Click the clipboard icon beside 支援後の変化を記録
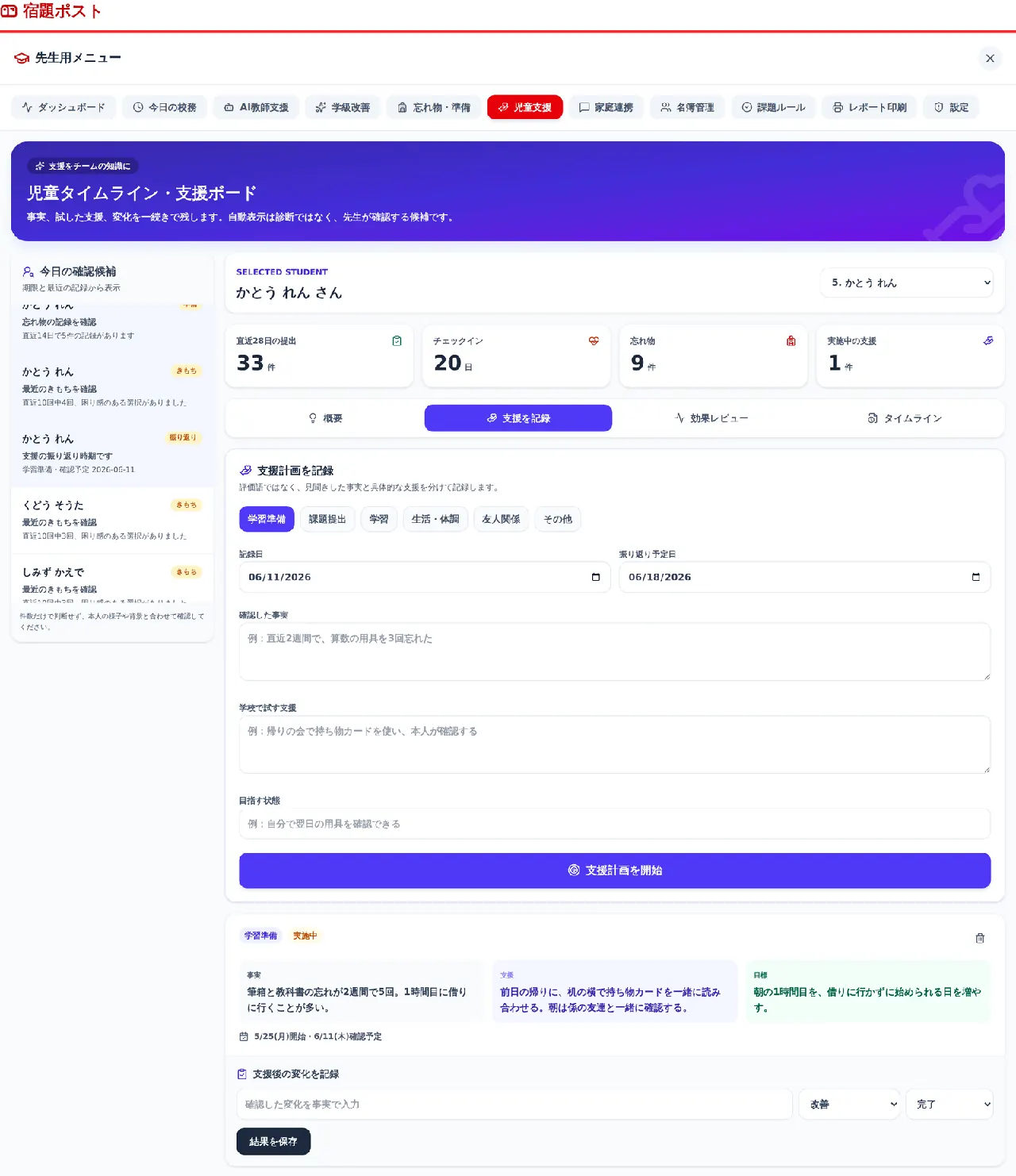1016x1176 pixels. pyautogui.click(x=242, y=1074)
